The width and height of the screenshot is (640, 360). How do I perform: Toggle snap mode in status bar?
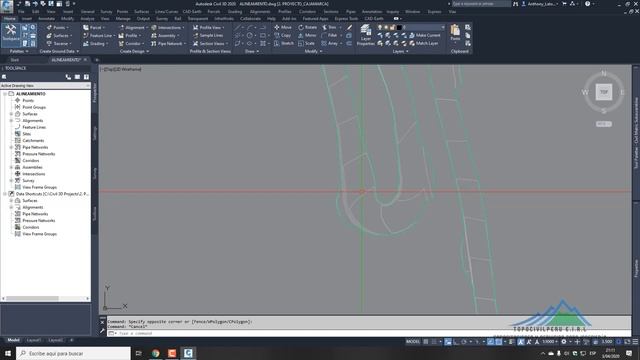coord(433,342)
